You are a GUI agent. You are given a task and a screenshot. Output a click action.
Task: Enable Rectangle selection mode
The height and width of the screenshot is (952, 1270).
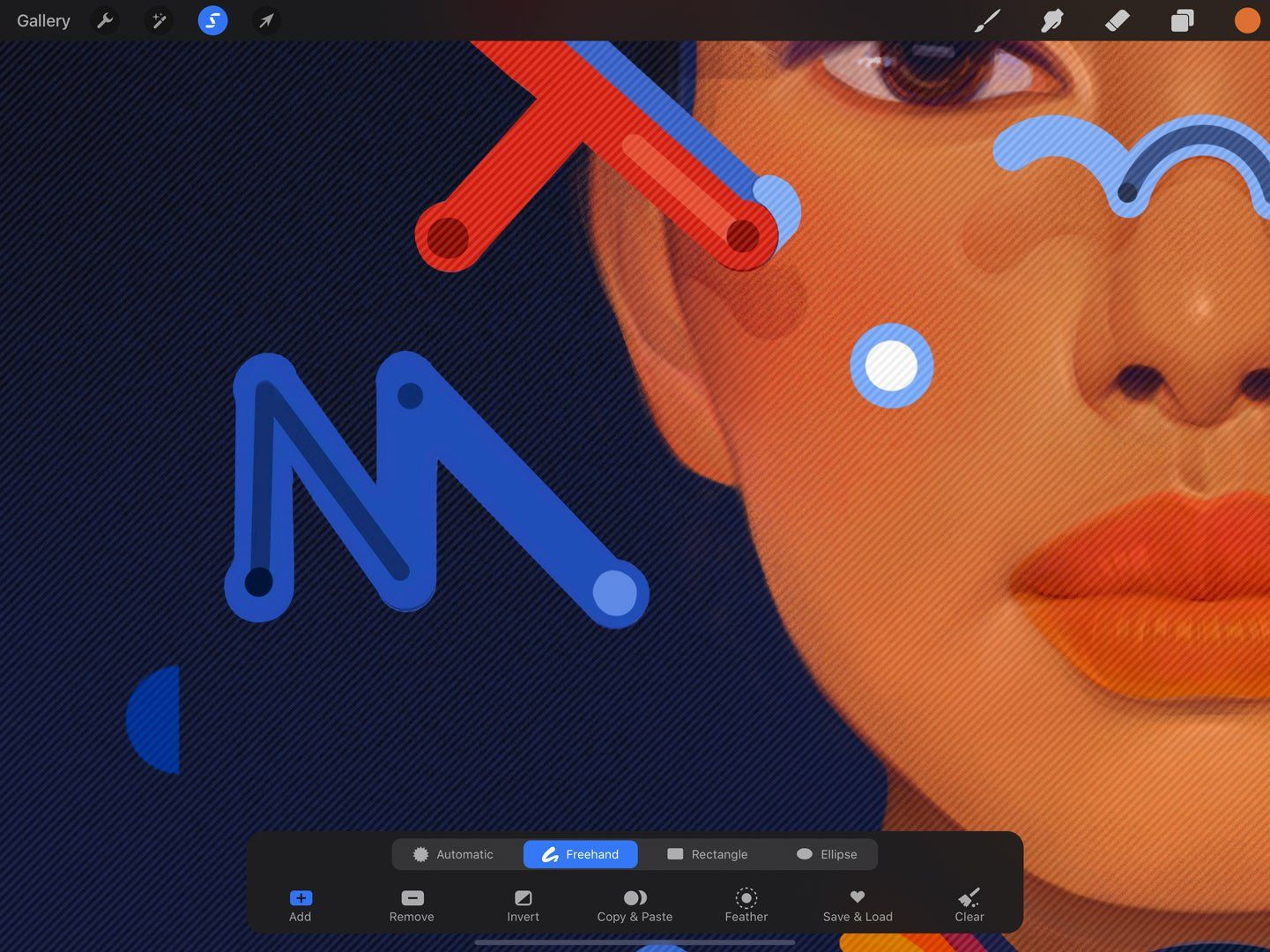pyautogui.click(x=708, y=853)
